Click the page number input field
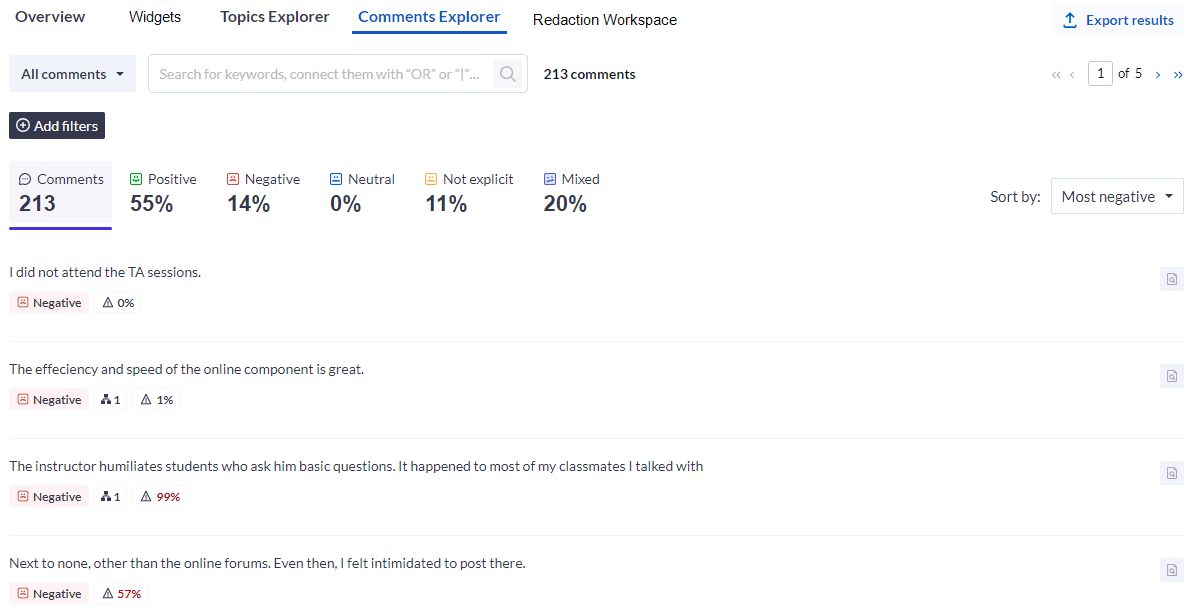The width and height of the screenshot is (1189, 612). pos(1100,73)
